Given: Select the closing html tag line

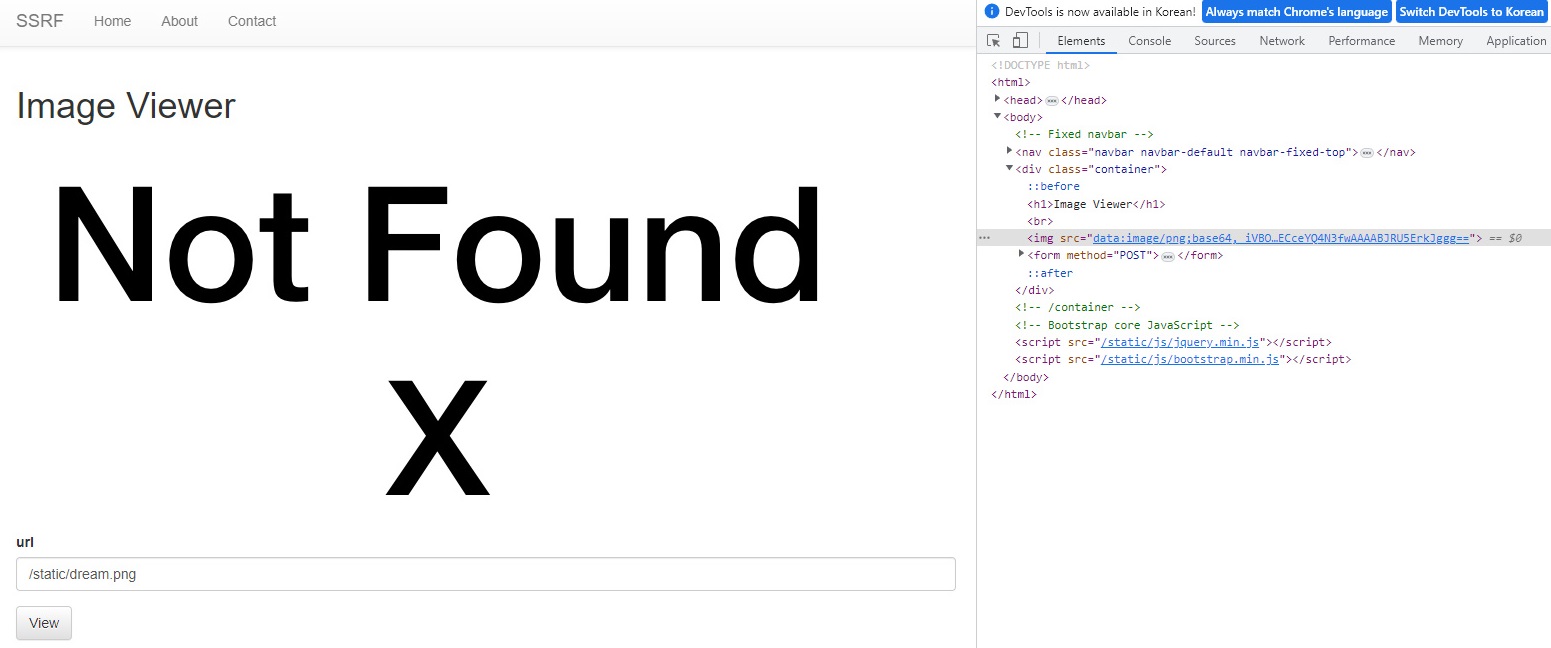Looking at the screenshot, I should [x=1014, y=394].
